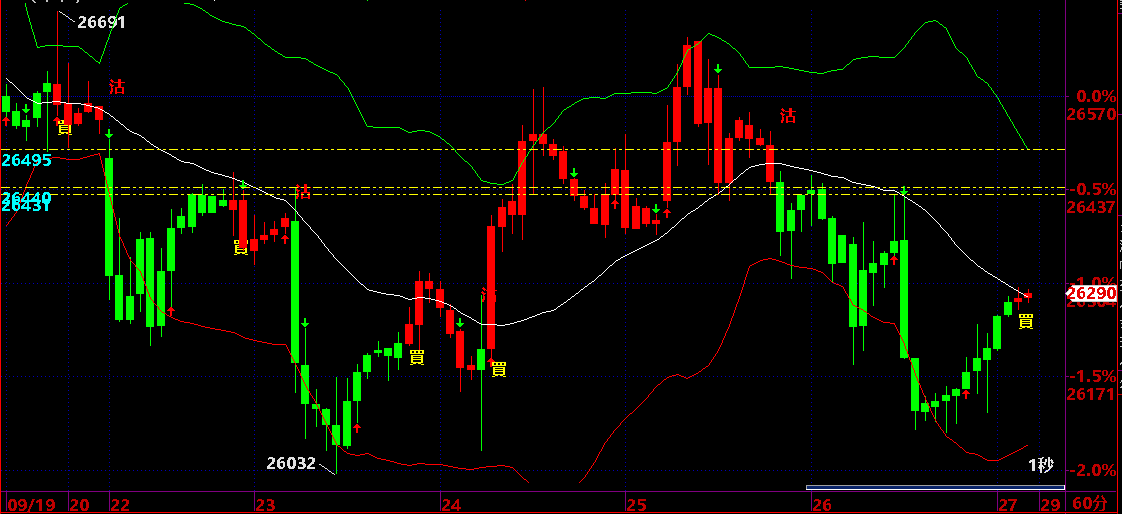This screenshot has height=514, width=1122.
Task: Click the 1秒 refresh interval label
Action: coord(1041,464)
